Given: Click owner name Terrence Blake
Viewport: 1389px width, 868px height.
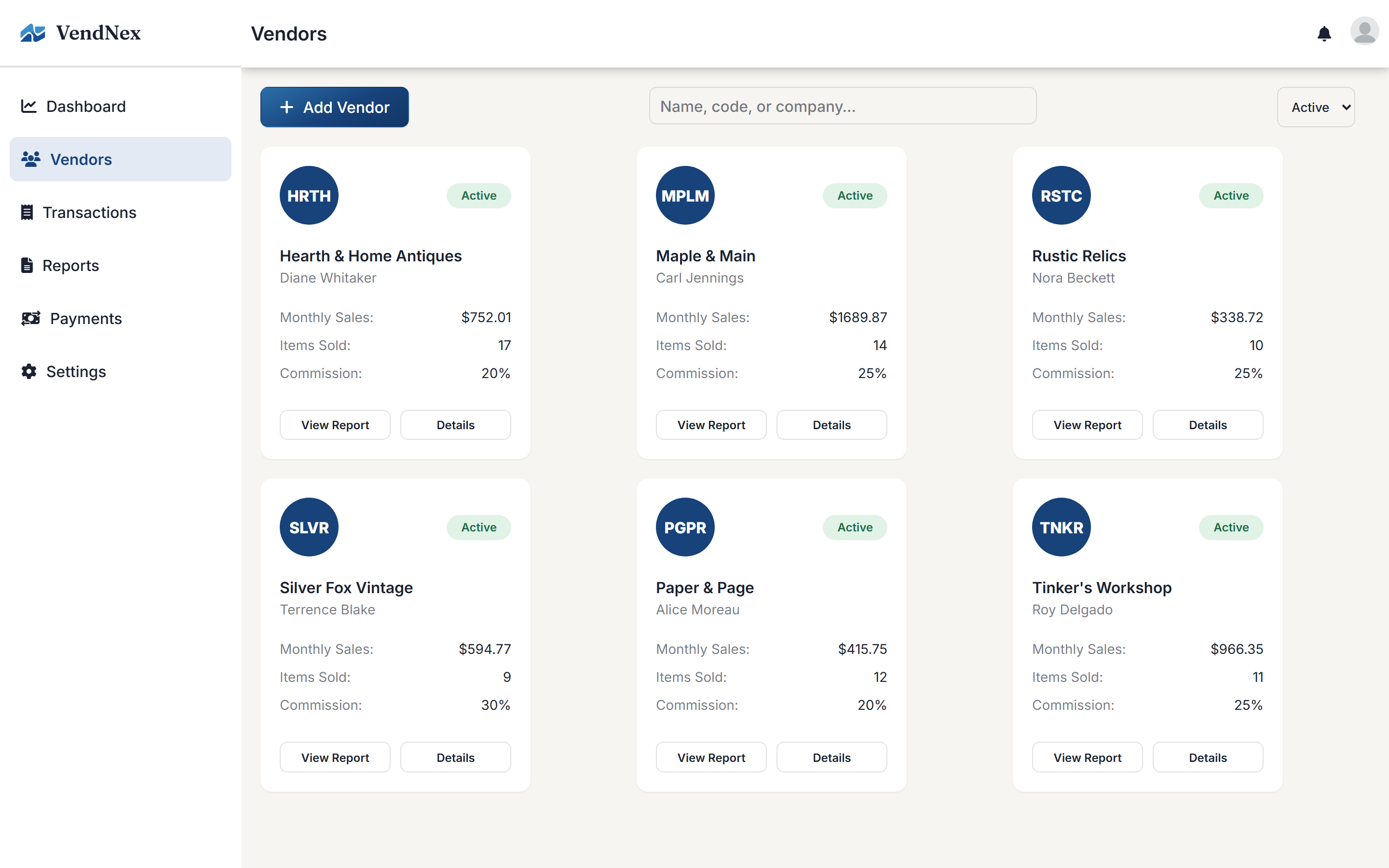Looking at the screenshot, I should (x=327, y=610).
